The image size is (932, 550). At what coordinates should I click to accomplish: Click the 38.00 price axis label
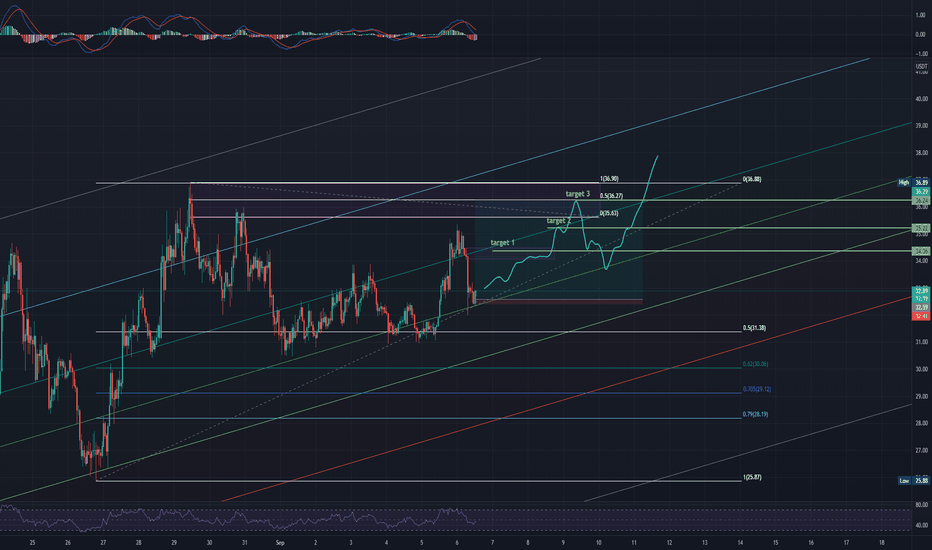click(921, 153)
